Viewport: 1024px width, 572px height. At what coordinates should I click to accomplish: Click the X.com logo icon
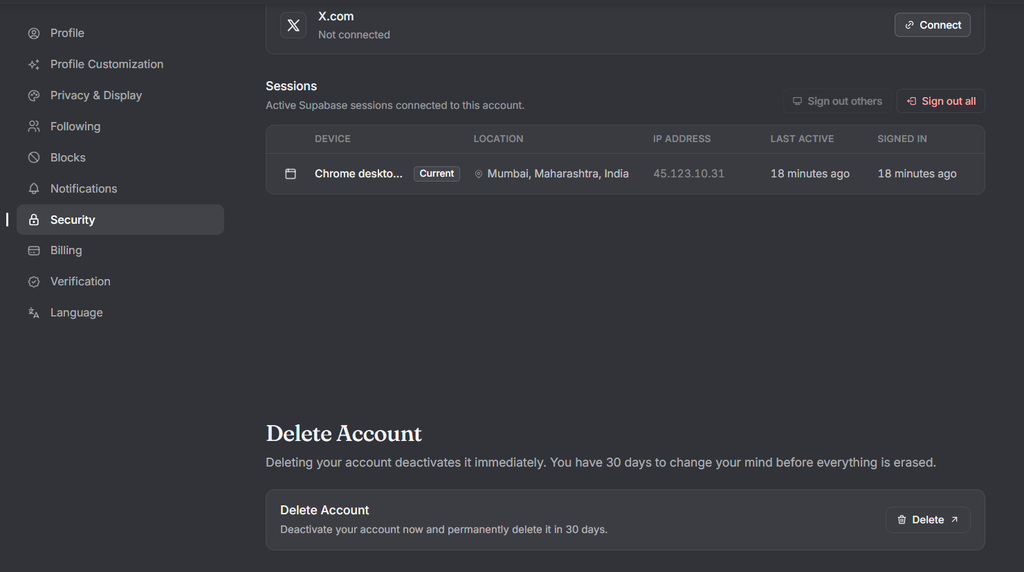pyautogui.click(x=293, y=25)
